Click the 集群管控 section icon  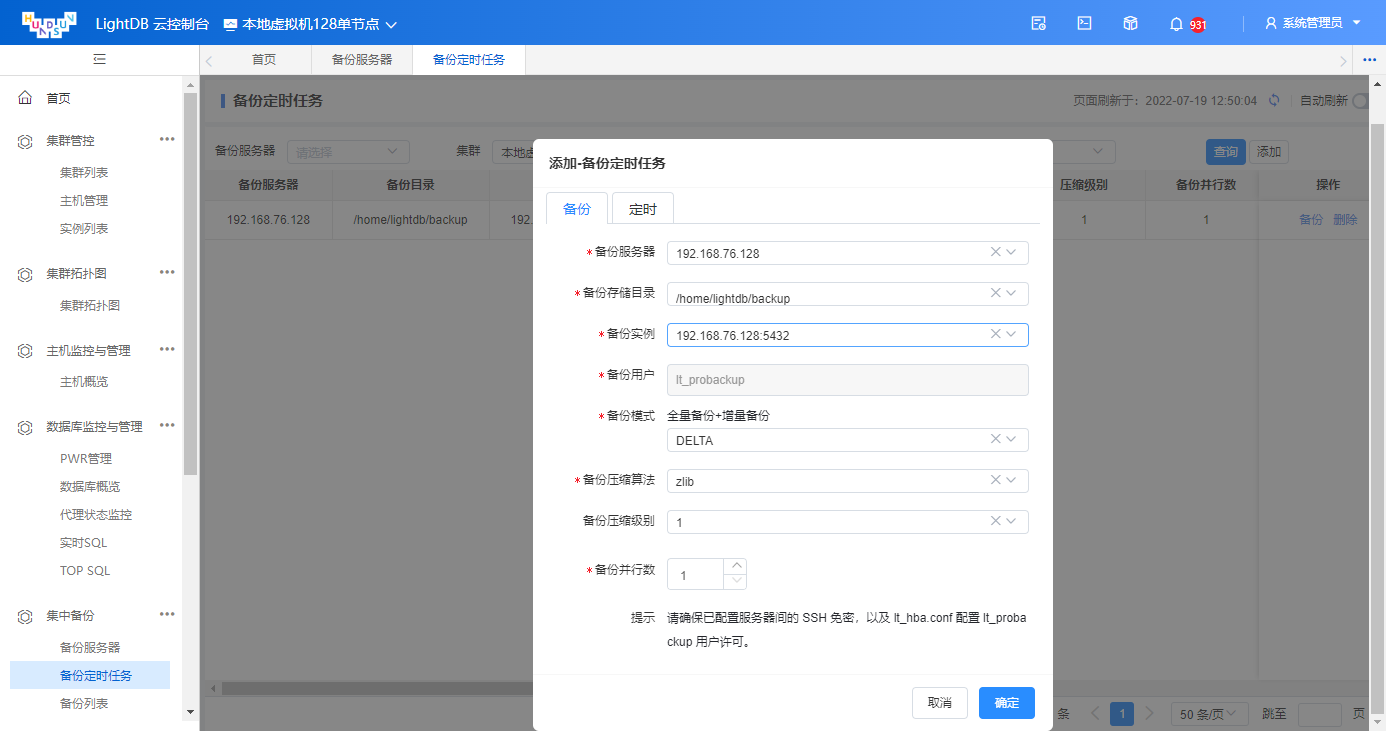(25, 141)
